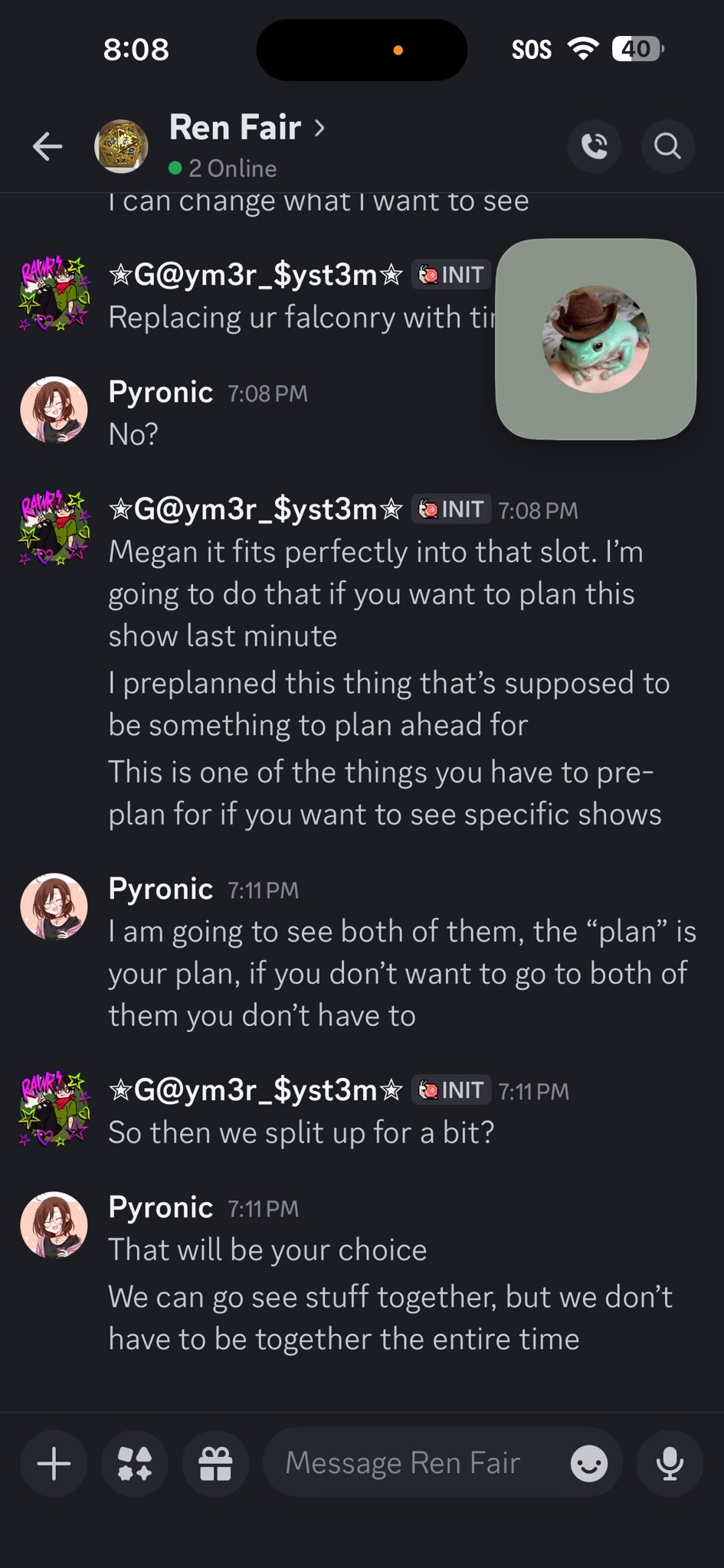Tap Pyronic's "That will be your choice" message
Viewport: 724px width, 1568px height.
[x=267, y=1250]
